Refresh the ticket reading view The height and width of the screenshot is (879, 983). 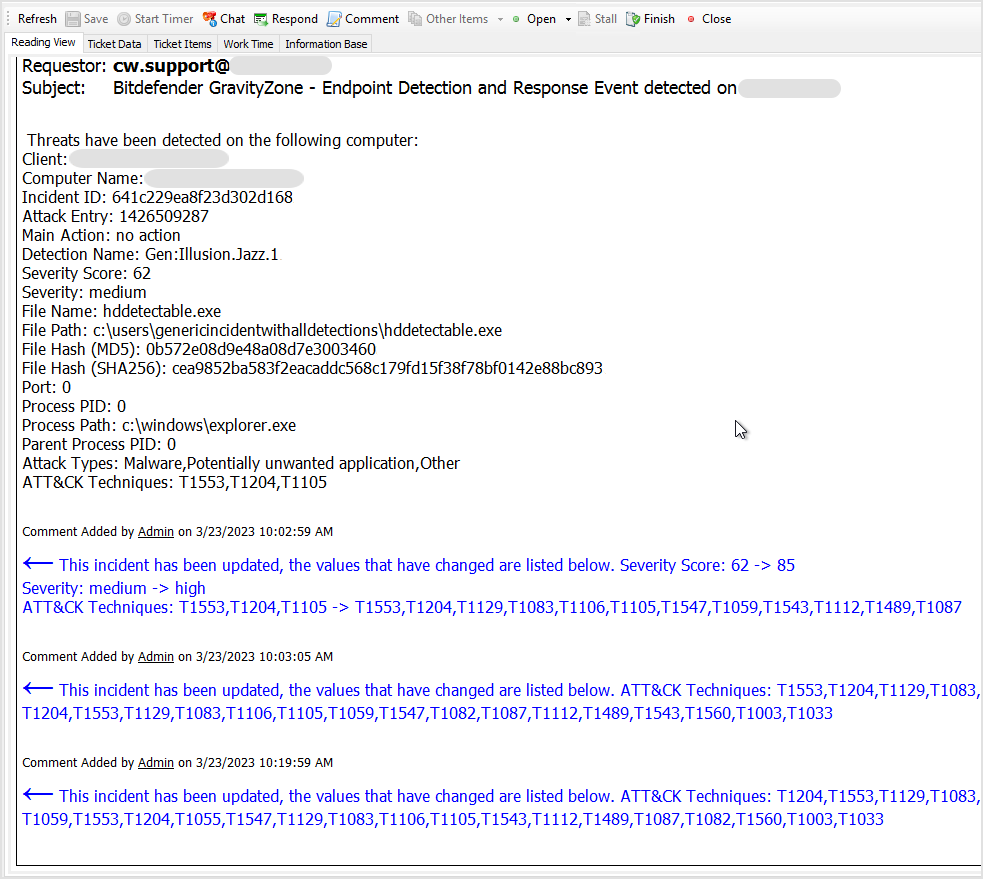click(x=36, y=18)
